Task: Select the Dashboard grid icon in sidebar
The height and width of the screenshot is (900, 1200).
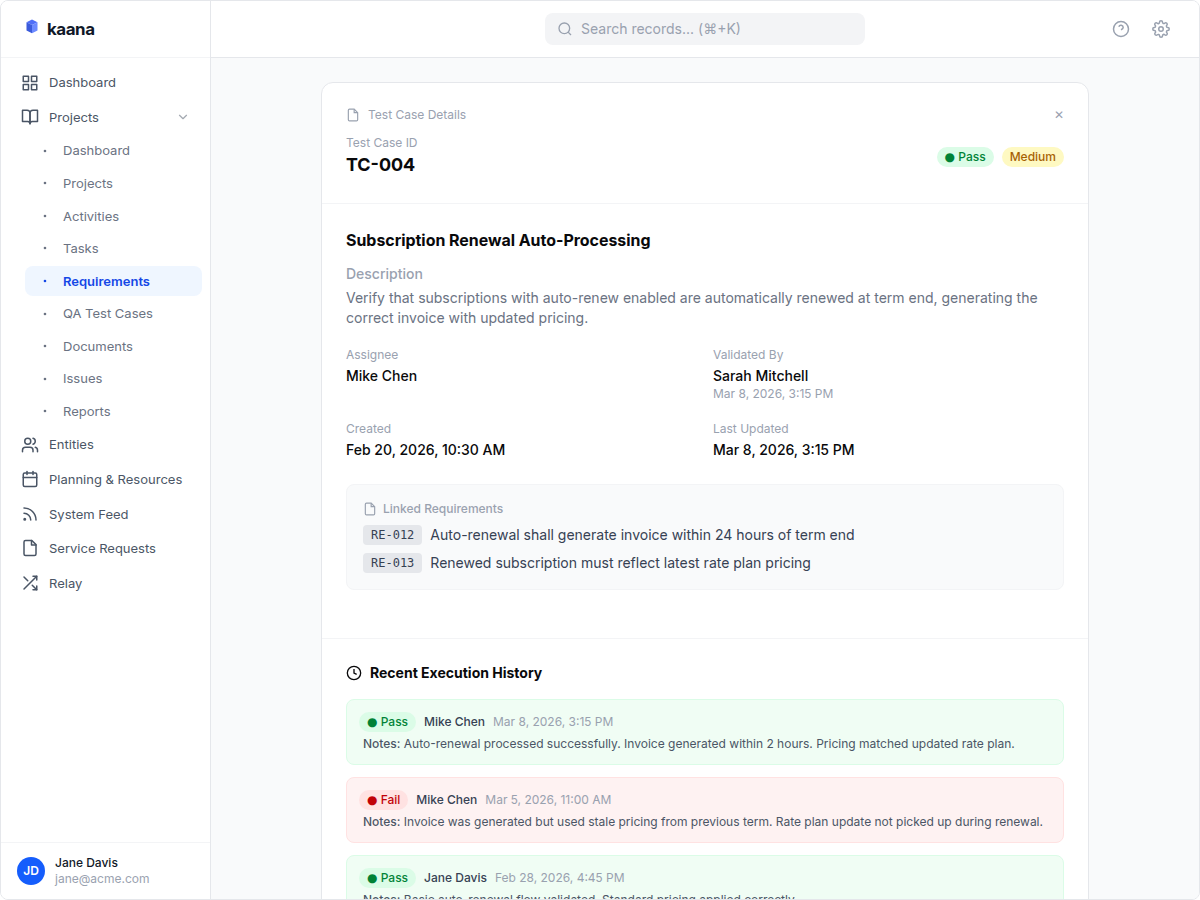Action: click(x=31, y=82)
